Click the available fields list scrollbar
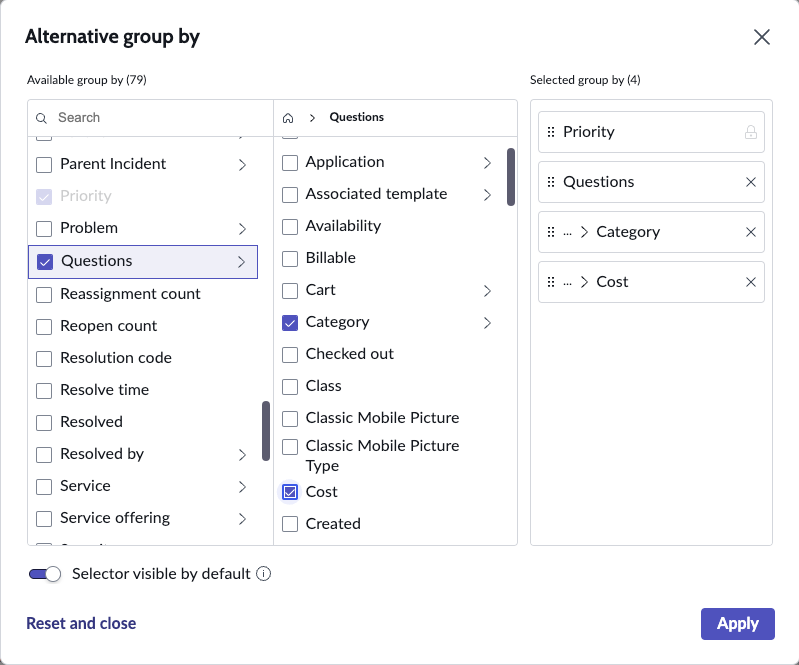 pos(265,431)
